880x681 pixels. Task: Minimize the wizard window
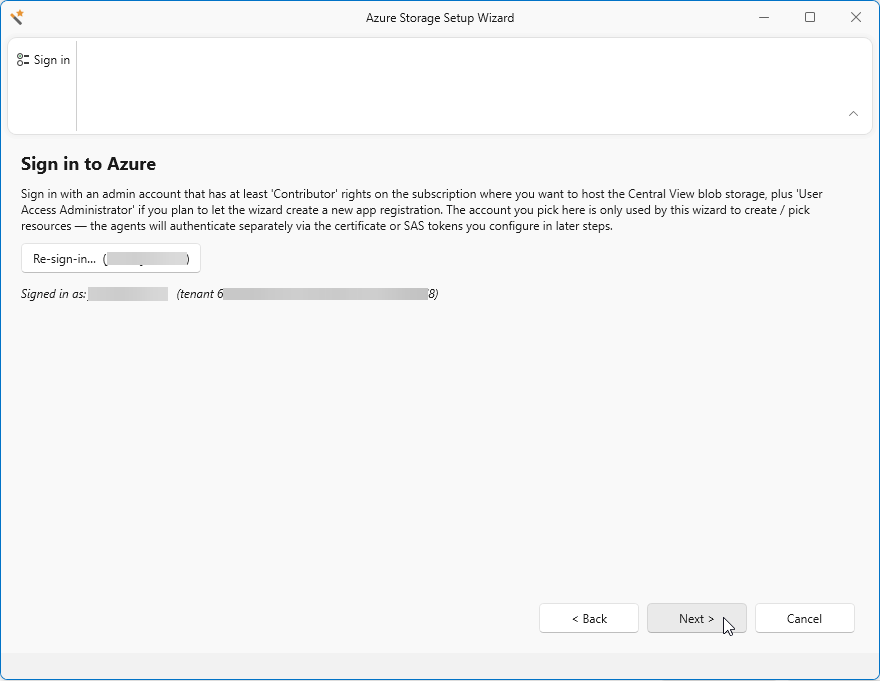coord(764,17)
